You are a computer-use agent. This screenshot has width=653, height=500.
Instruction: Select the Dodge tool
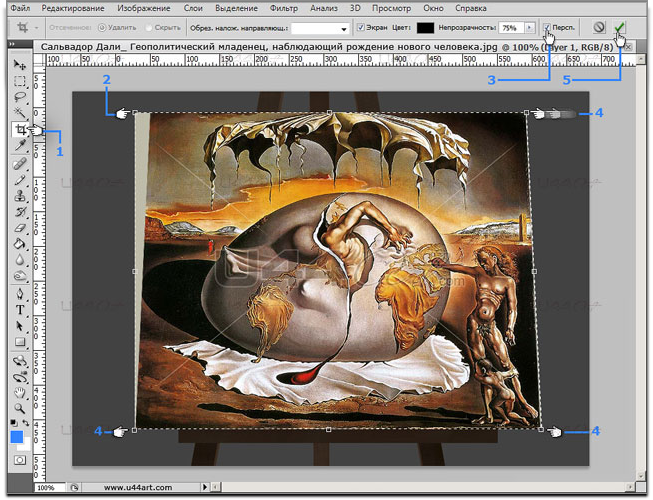click(x=20, y=276)
